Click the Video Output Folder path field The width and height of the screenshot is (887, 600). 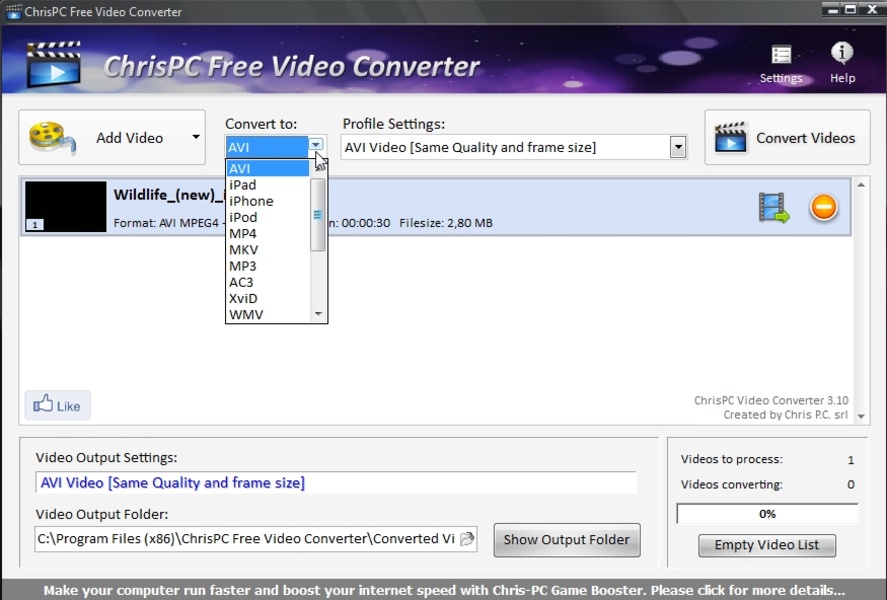point(246,539)
